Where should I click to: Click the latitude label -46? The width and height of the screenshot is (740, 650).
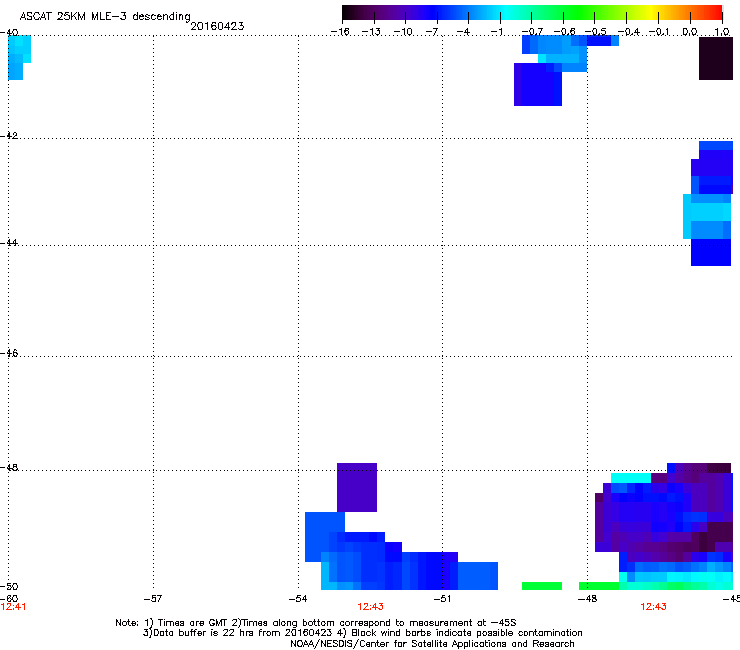pyautogui.click(x=9, y=353)
